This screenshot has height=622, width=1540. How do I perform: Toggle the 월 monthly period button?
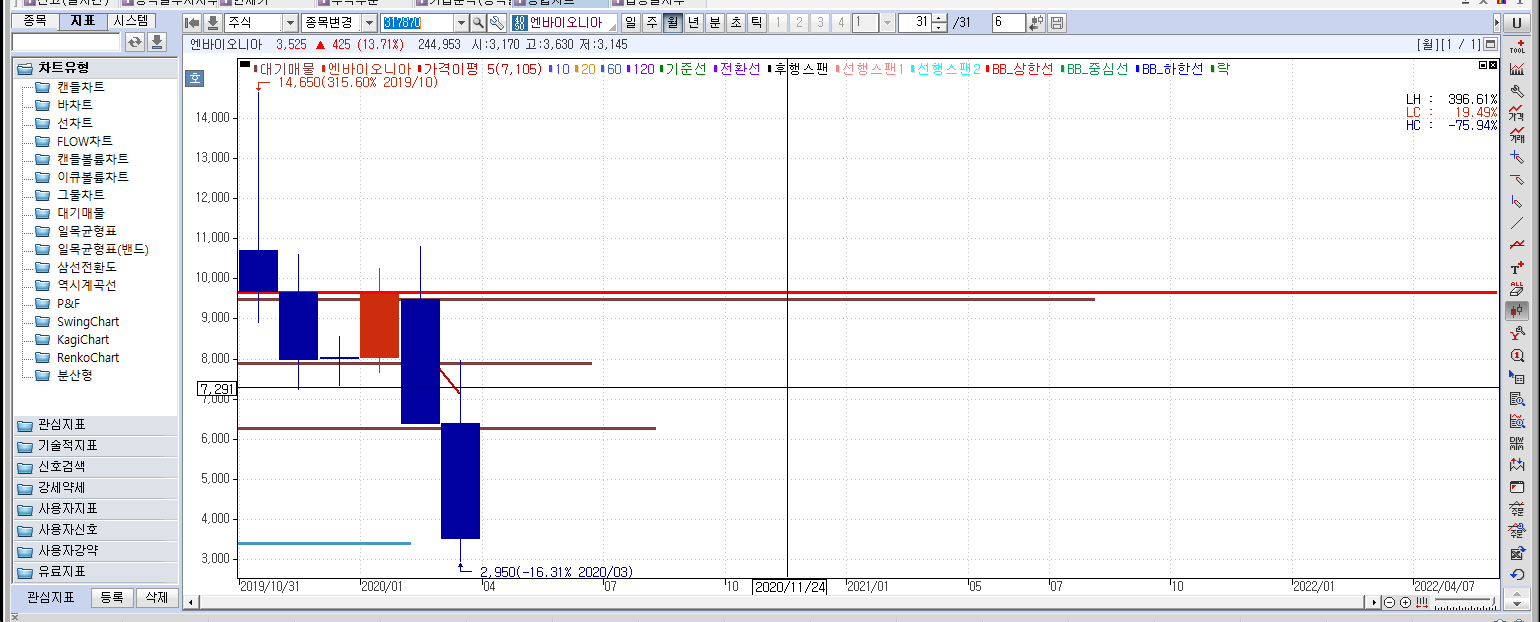[x=673, y=23]
